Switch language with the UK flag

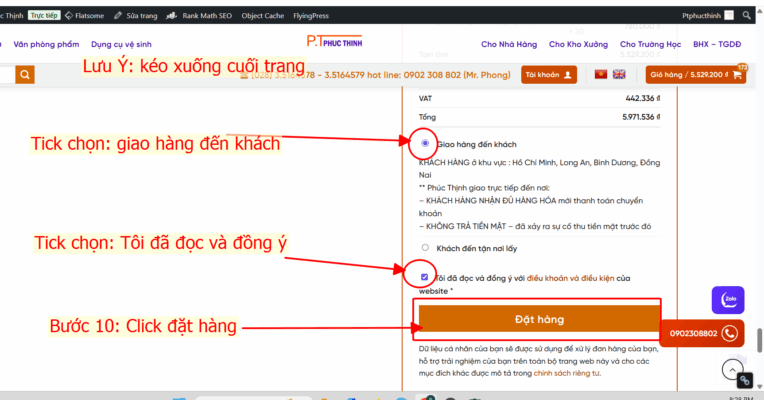coord(619,74)
